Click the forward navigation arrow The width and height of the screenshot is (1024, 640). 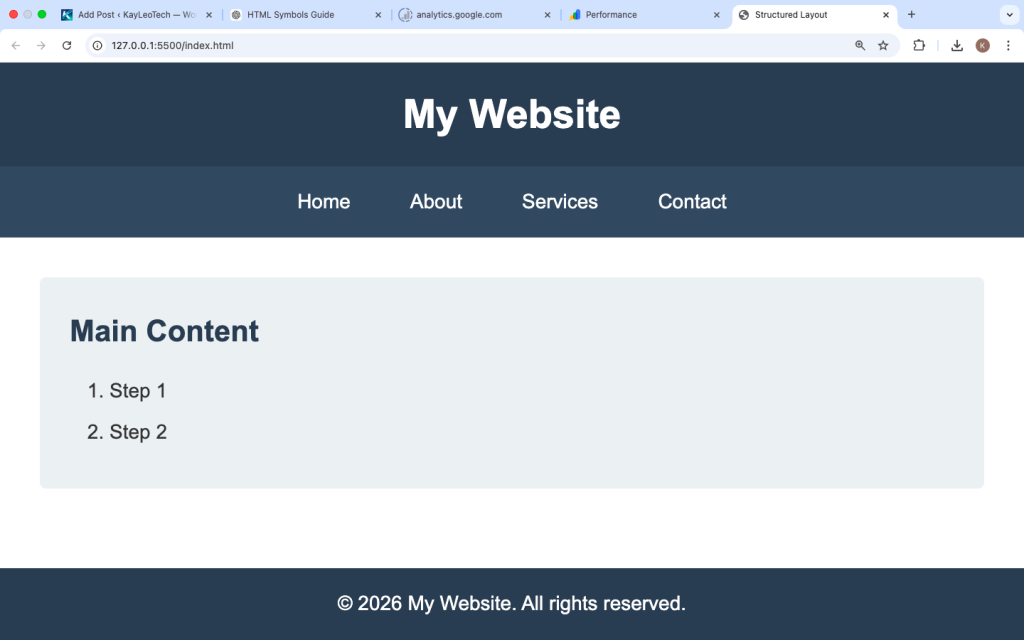(41, 46)
